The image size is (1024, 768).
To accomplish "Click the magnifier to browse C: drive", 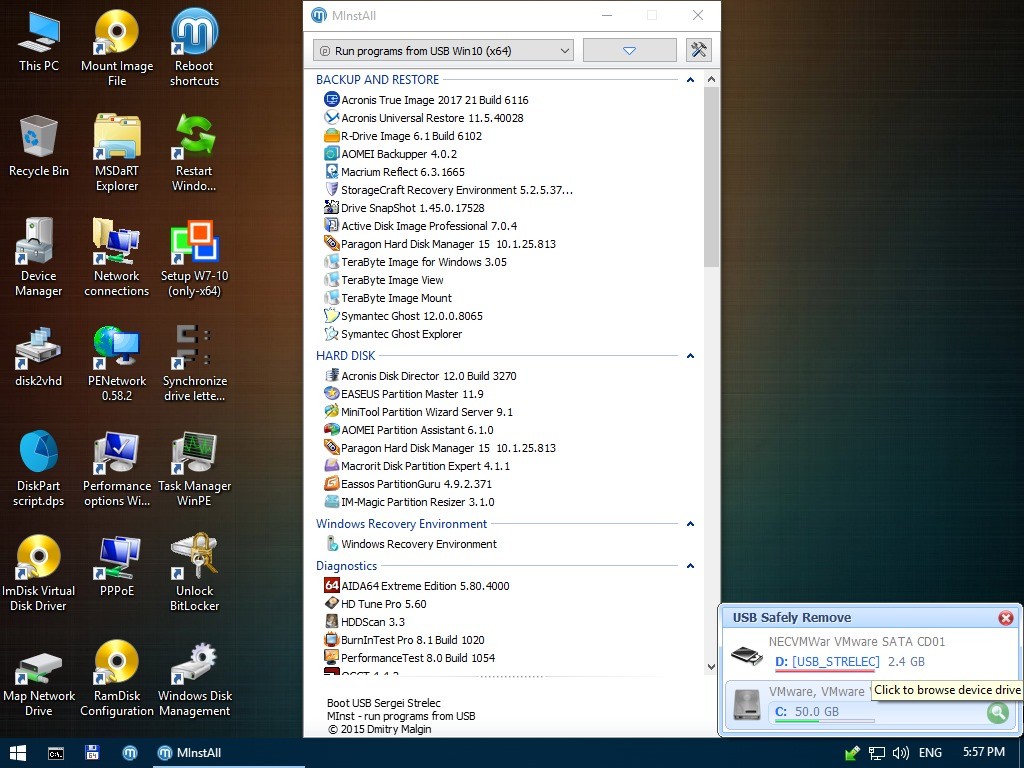I will point(996,712).
